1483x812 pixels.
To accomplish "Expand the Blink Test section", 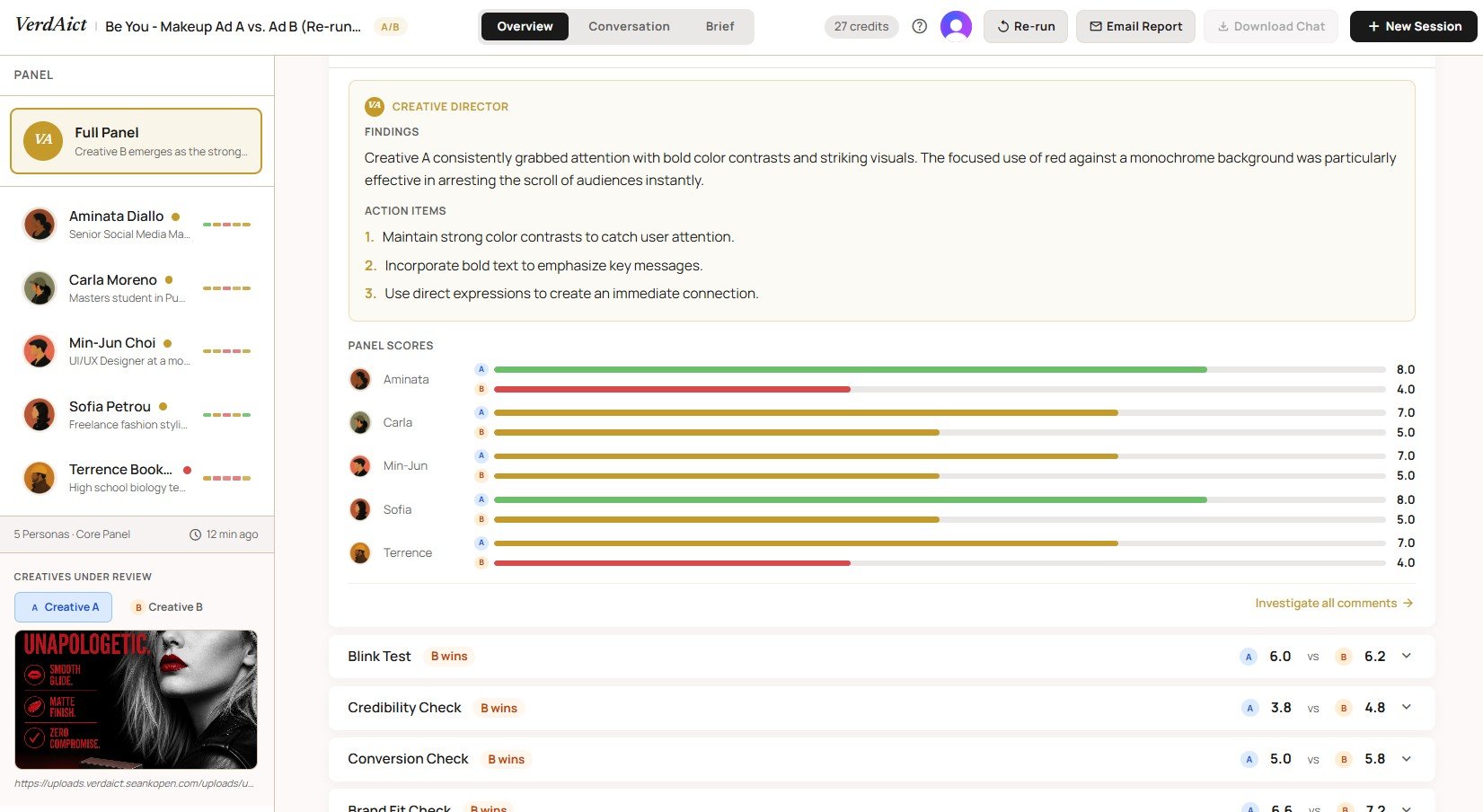I will 1406,657.
